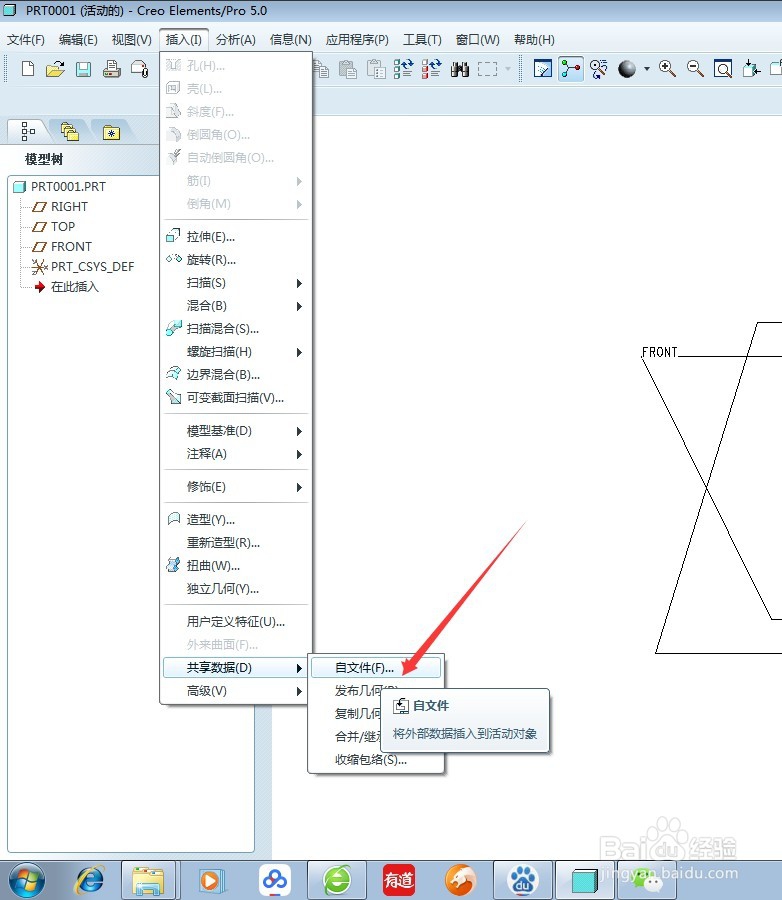The width and height of the screenshot is (782, 900).
Task: Open the Windows Start button
Action: click(27, 880)
